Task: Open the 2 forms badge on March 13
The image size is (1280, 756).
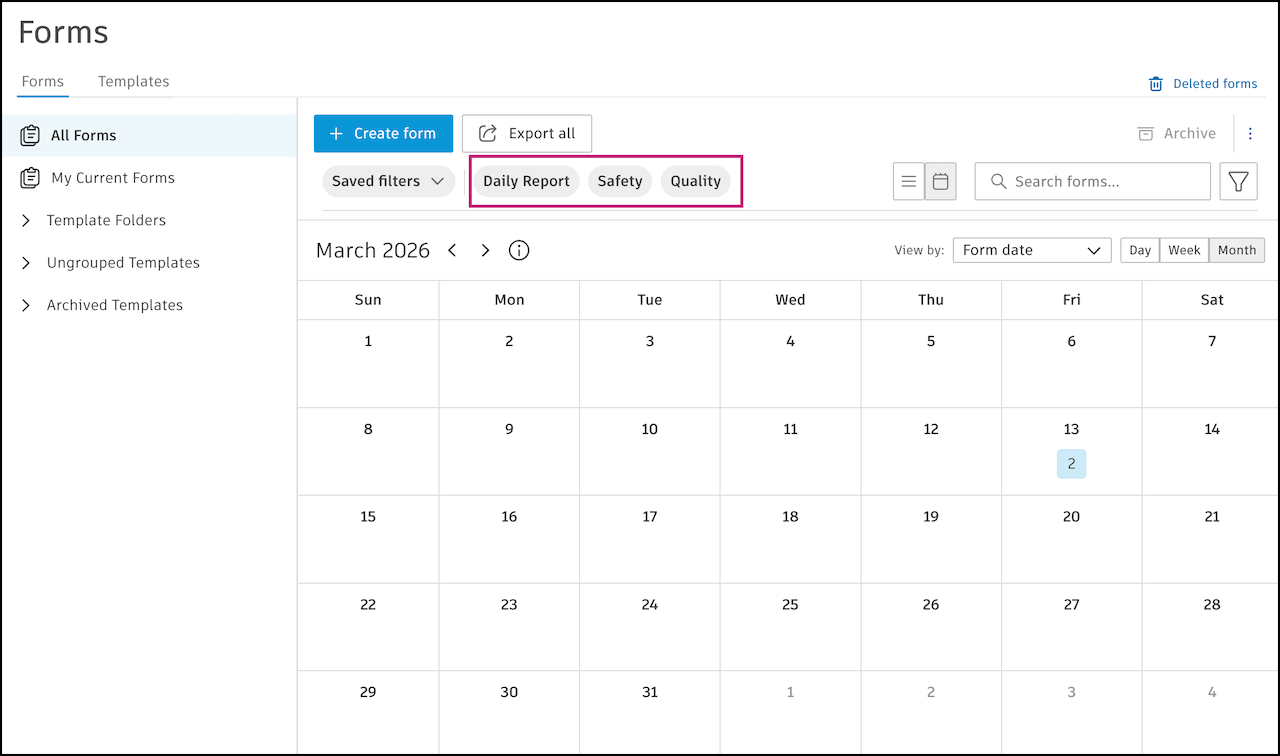Action: [x=1071, y=464]
